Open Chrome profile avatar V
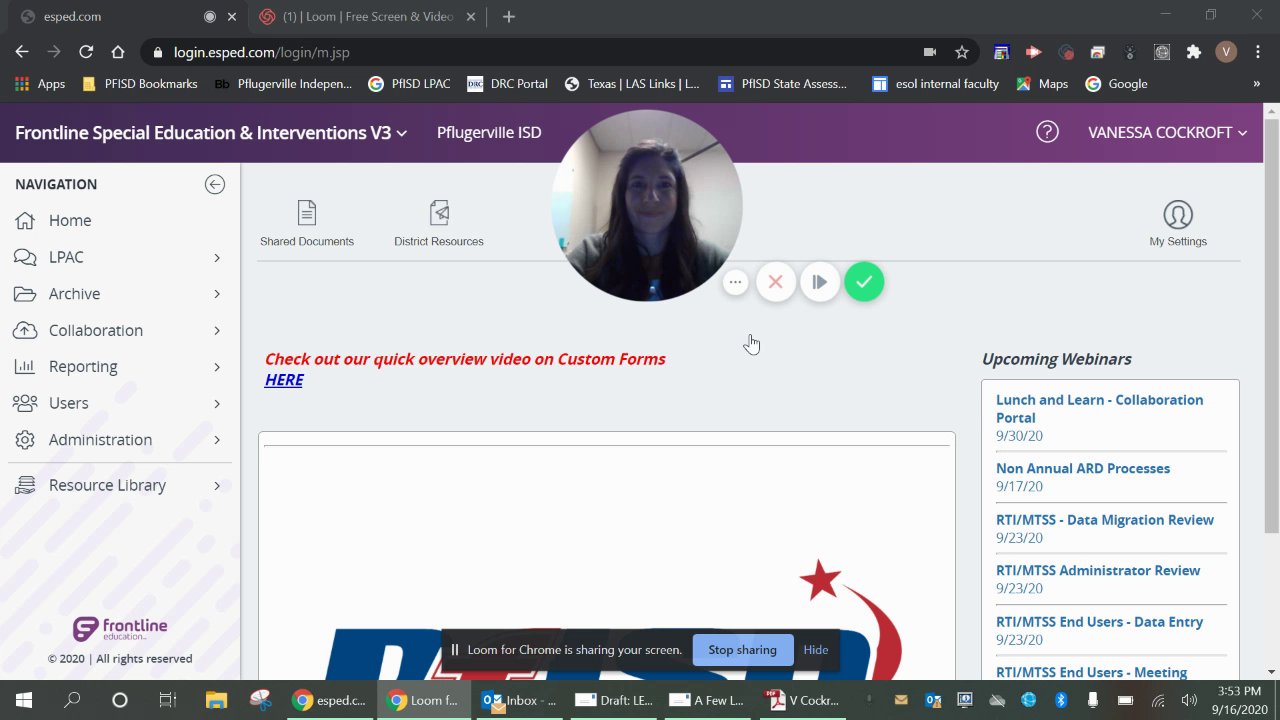 click(x=1226, y=52)
